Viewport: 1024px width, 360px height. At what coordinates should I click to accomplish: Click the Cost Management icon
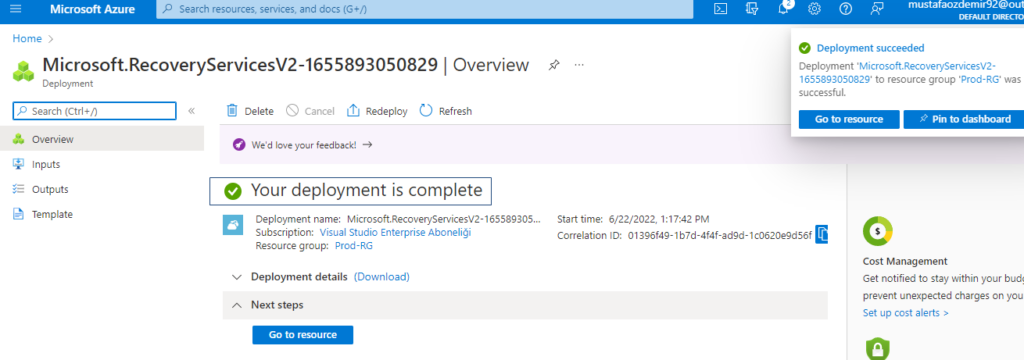pos(878,230)
